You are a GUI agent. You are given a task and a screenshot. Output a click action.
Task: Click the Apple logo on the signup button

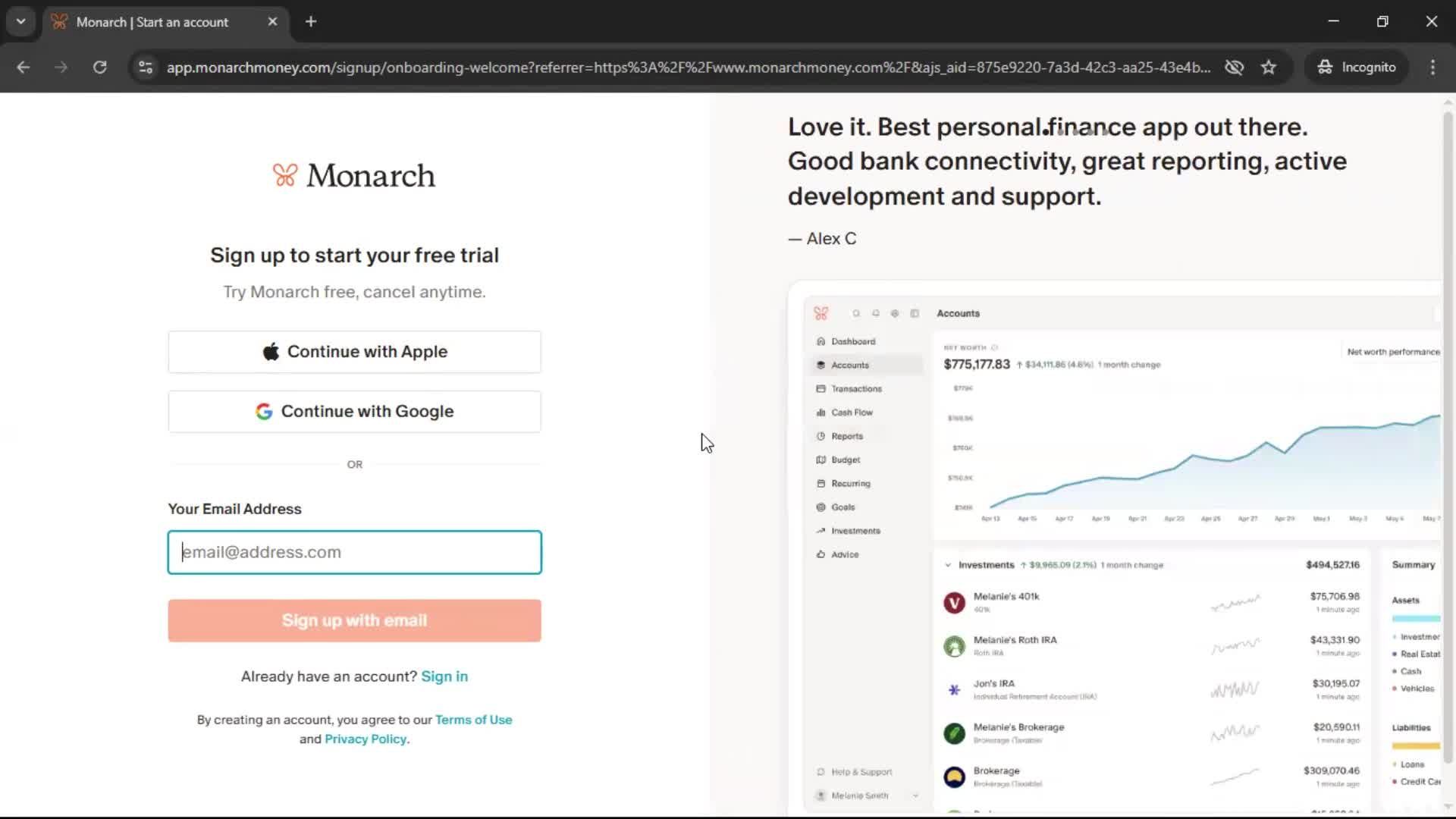[x=271, y=351]
